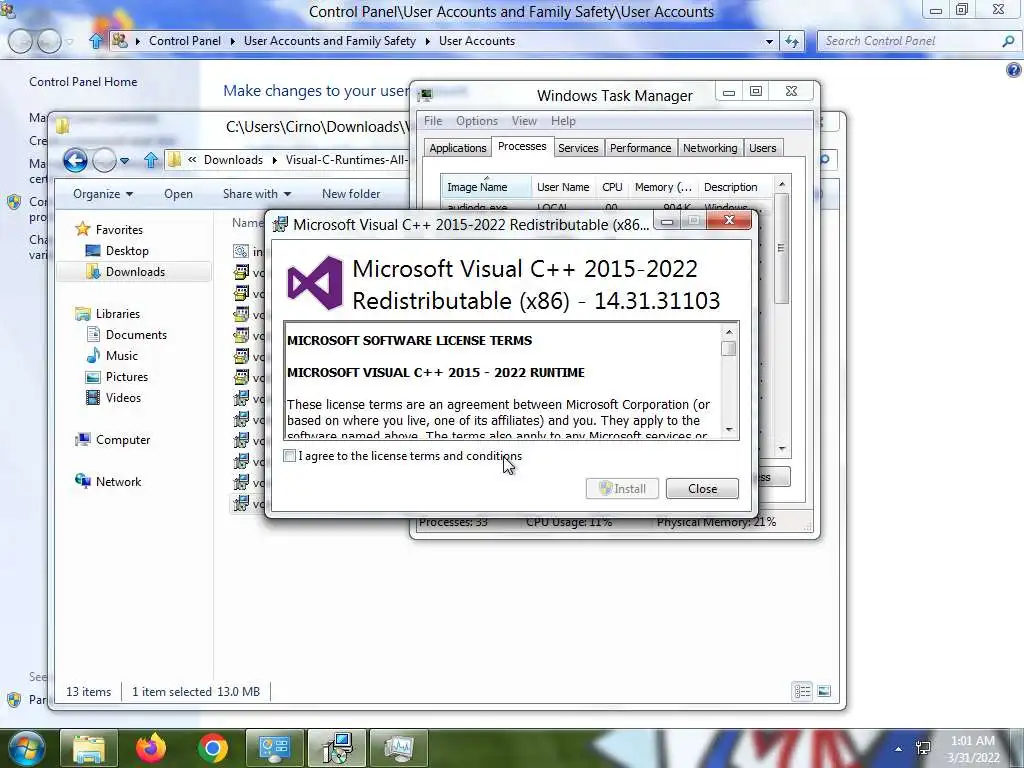Screen dimensions: 1024x768
Task: Click User Accounts breadcrumb in address bar
Action: 477,40
